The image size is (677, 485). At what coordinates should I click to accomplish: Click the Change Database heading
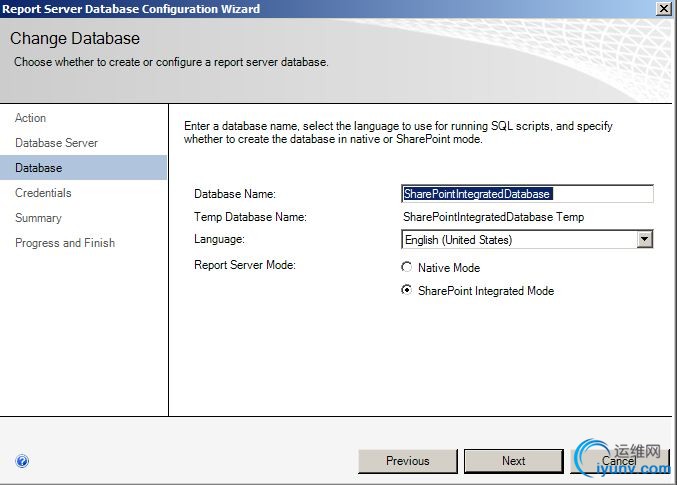pos(75,38)
